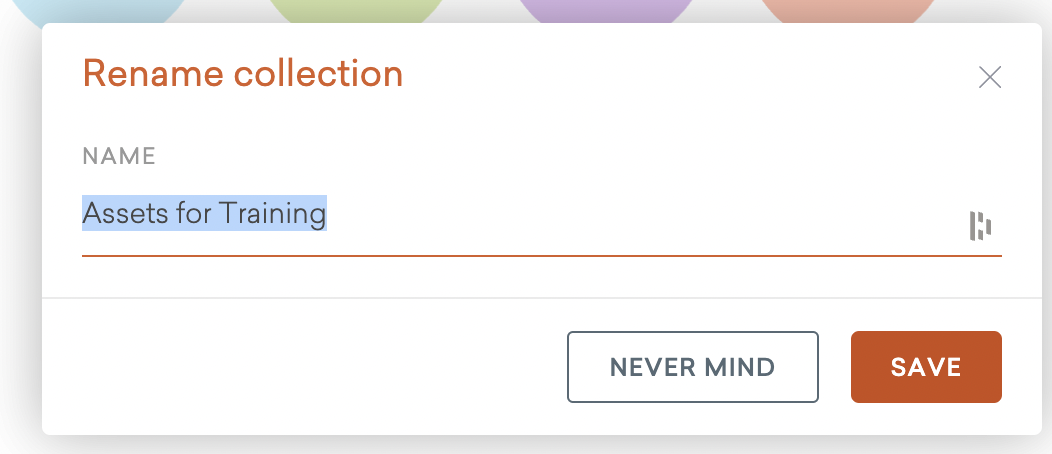This screenshot has height=454, width=1052.
Task: Click the 'Rename collection' dialog heading
Action: pos(242,74)
